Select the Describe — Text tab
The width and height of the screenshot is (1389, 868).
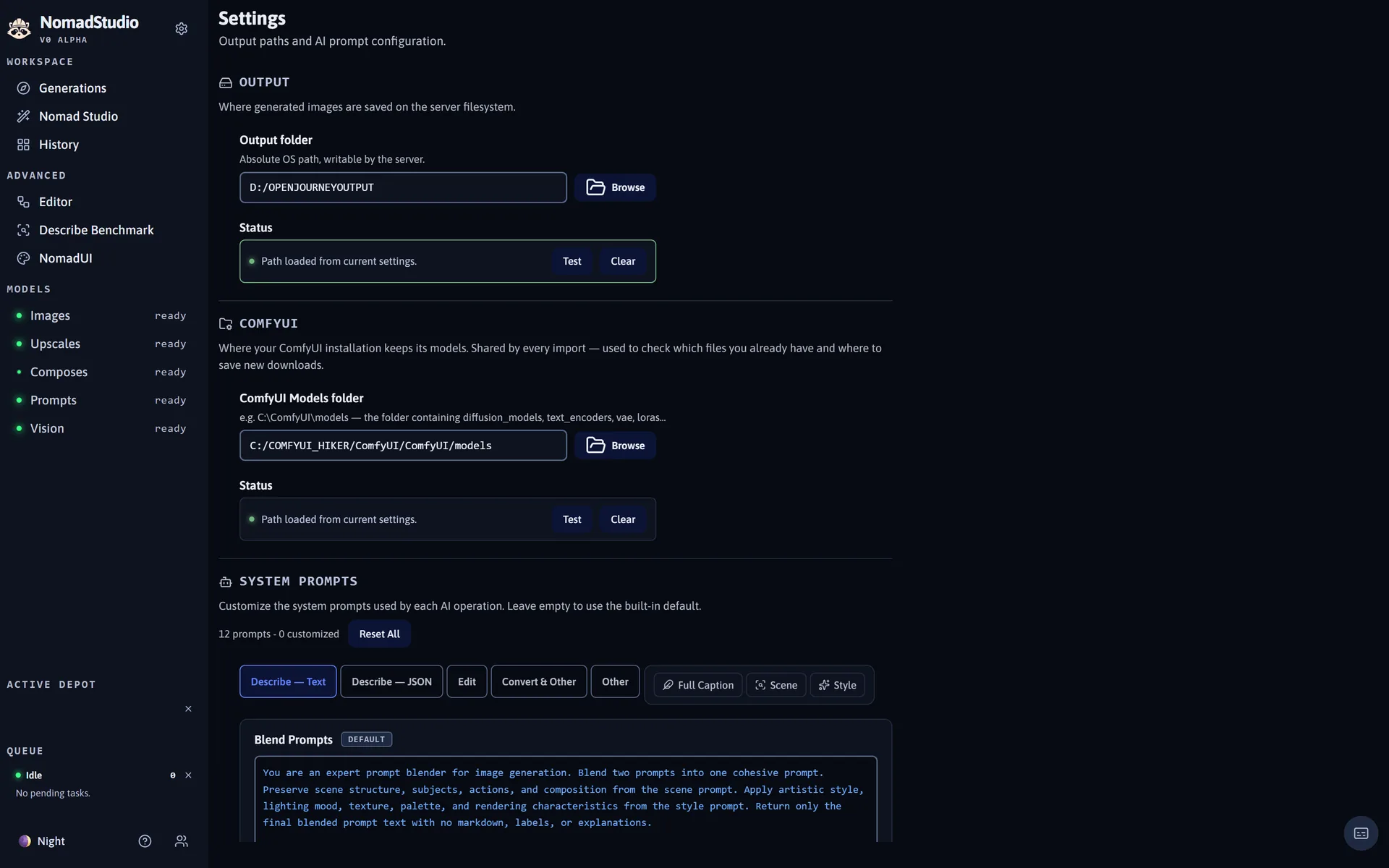coord(288,682)
